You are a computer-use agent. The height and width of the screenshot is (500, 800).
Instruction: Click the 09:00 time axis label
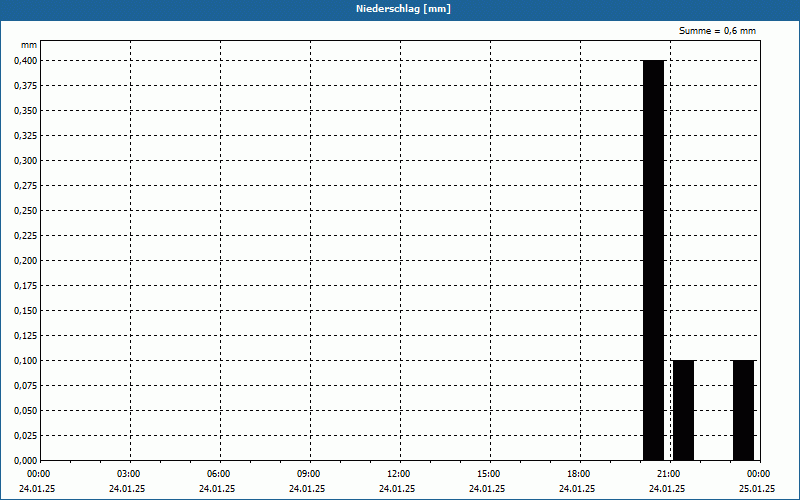pos(309,474)
